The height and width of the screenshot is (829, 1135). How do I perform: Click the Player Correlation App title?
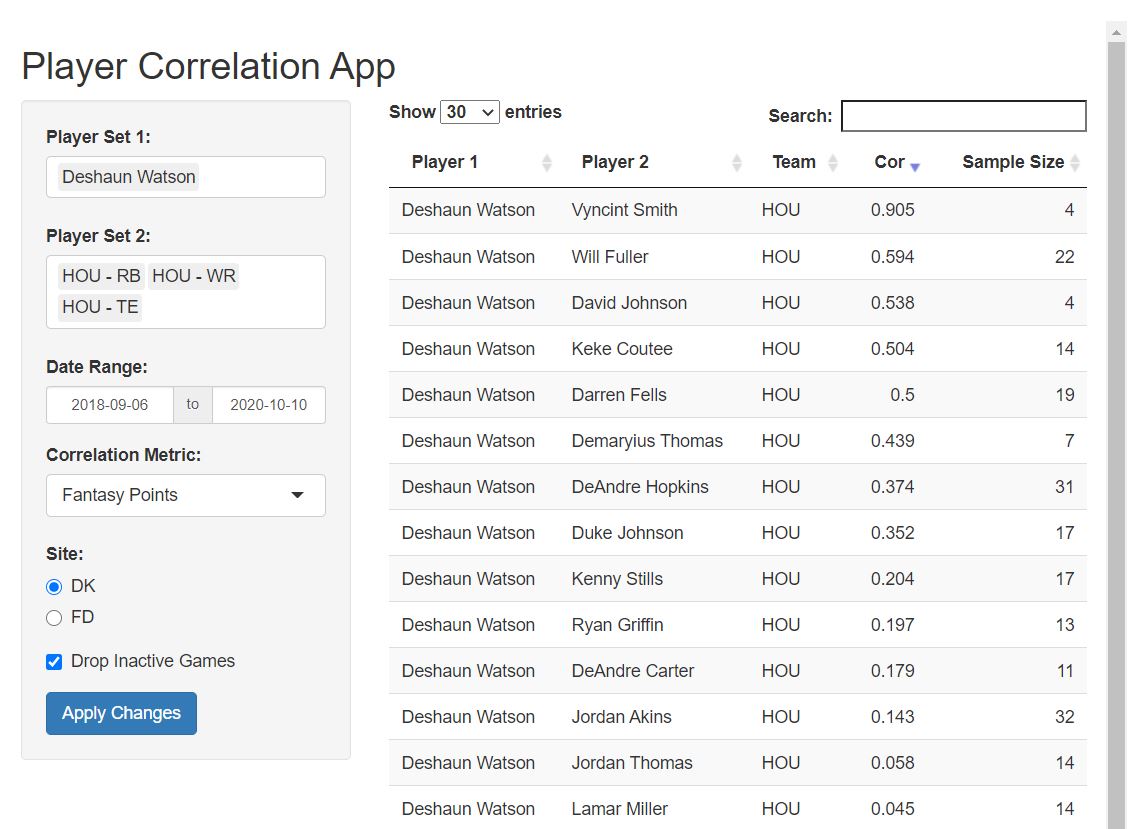tap(208, 67)
